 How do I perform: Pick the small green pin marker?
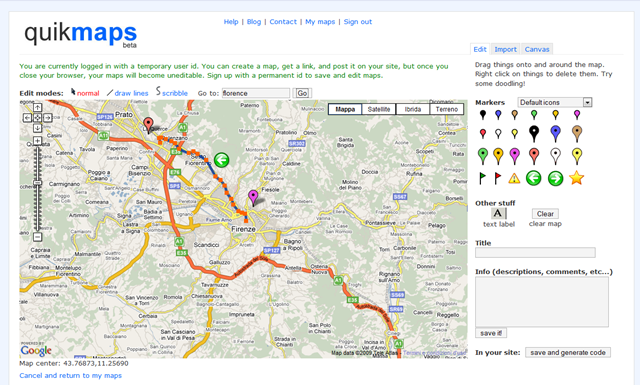[534, 115]
